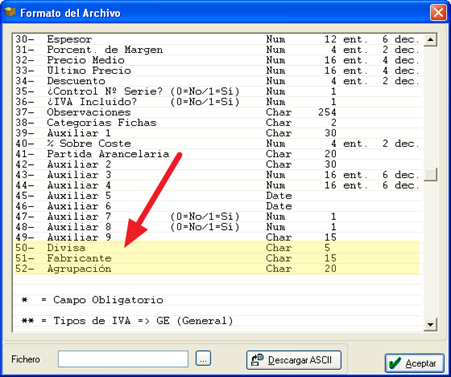Click the scrollbar up arrow
Image resolution: width=451 pixels, height=377 pixels.
coord(430,40)
